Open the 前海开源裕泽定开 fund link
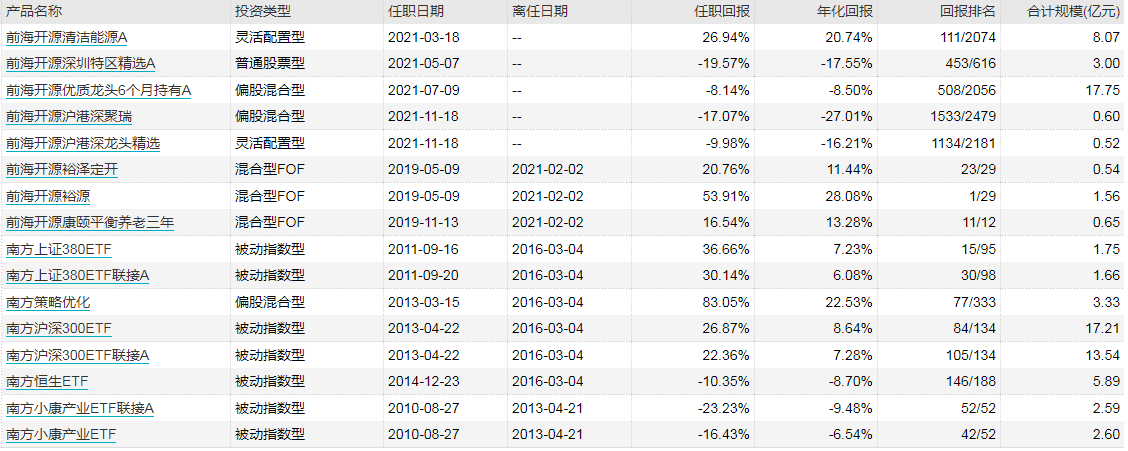The width and height of the screenshot is (1128, 451). pos(62,169)
